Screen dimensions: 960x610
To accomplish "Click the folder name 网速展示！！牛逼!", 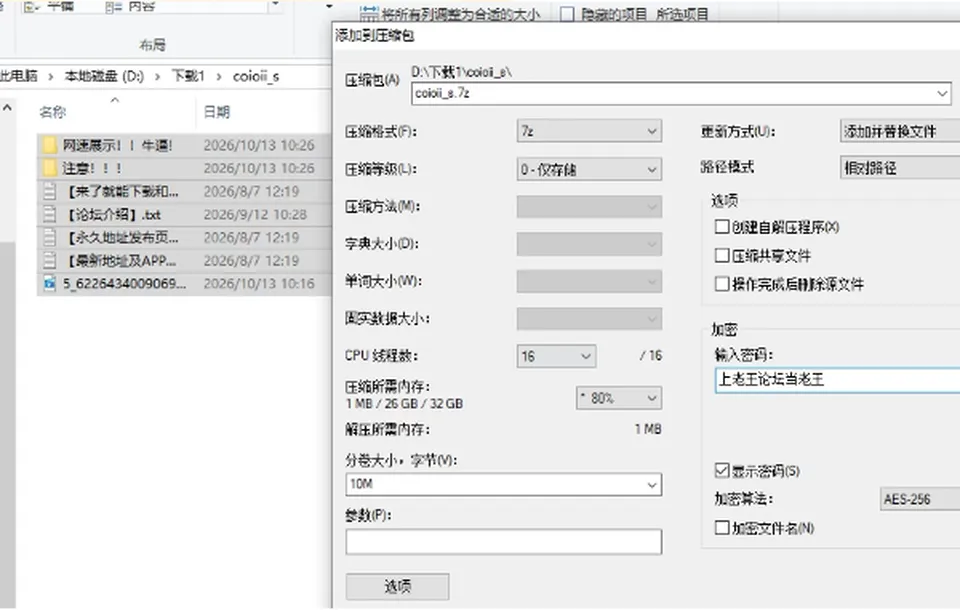I will click(118, 145).
